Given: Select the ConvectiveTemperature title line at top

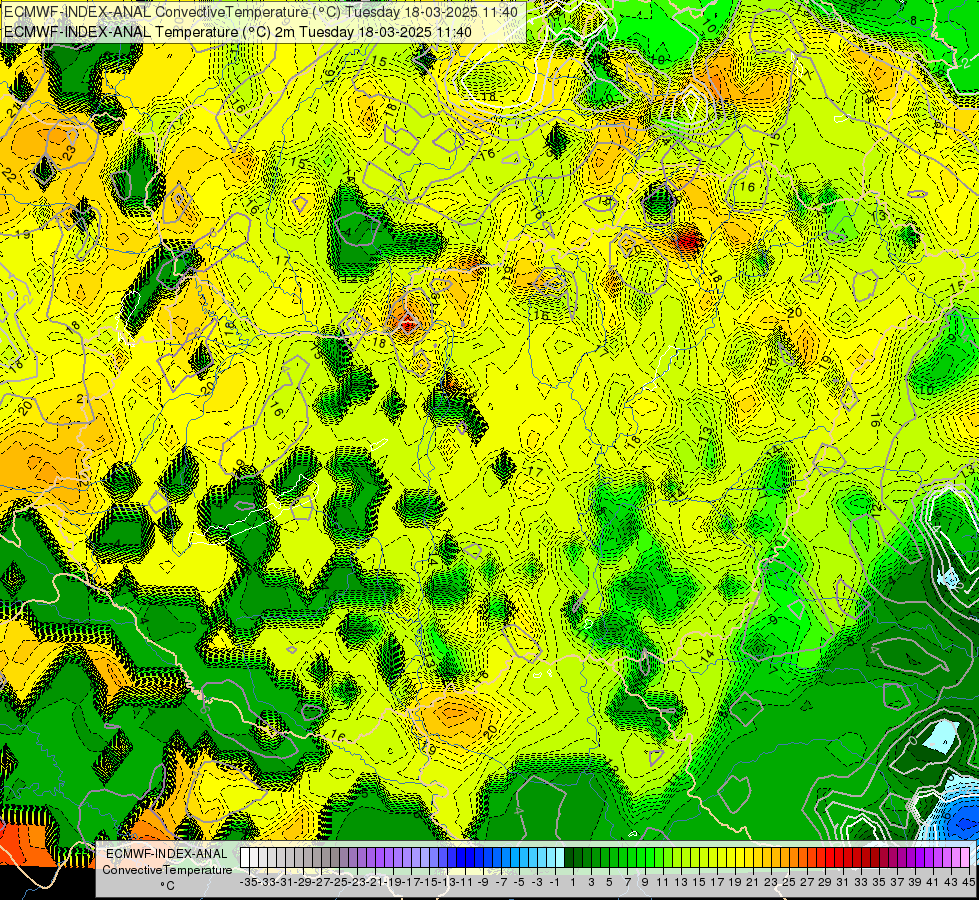Looking at the screenshot, I should [262, 11].
